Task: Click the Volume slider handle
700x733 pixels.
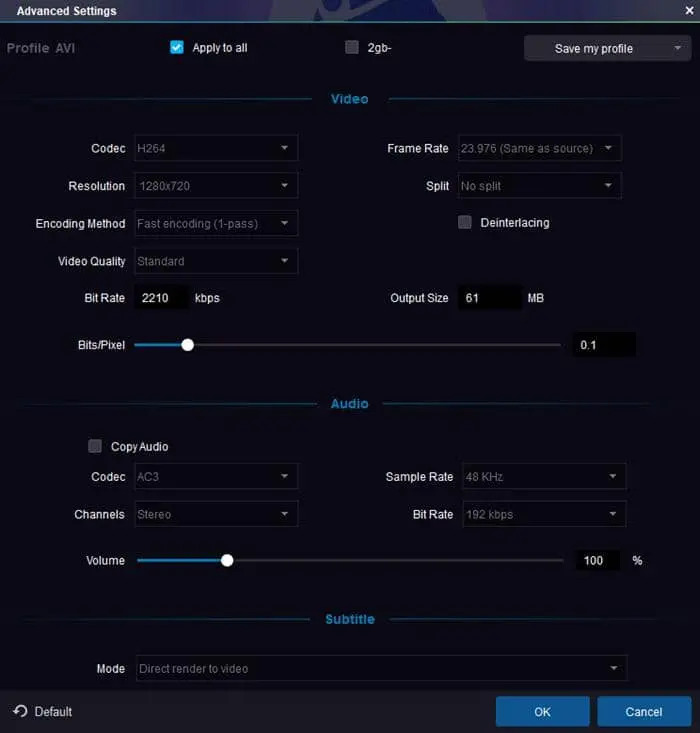Action: [x=227, y=560]
